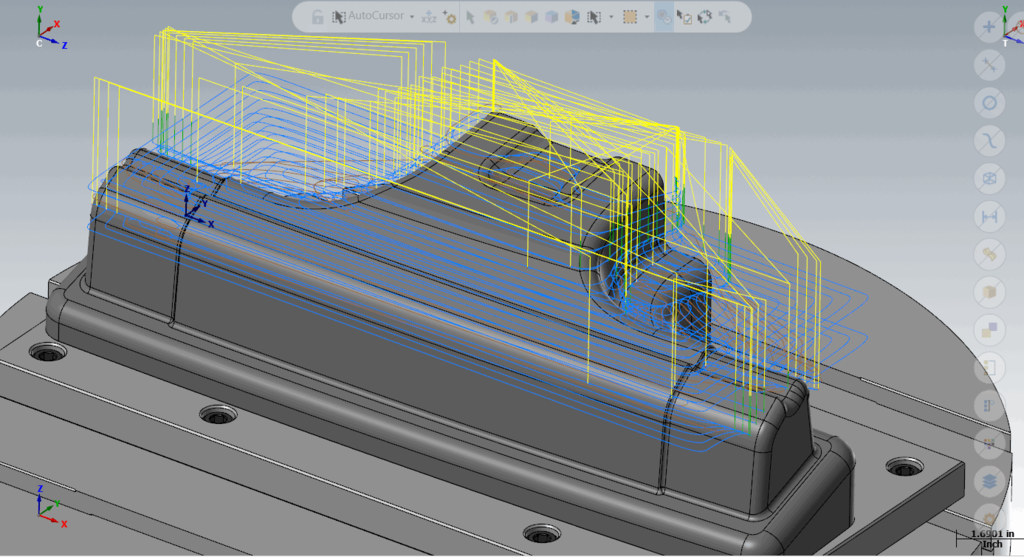Viewport: 1024px width, 557px height.
Task: Click the invert selection circular arrows
Action: 705,17
